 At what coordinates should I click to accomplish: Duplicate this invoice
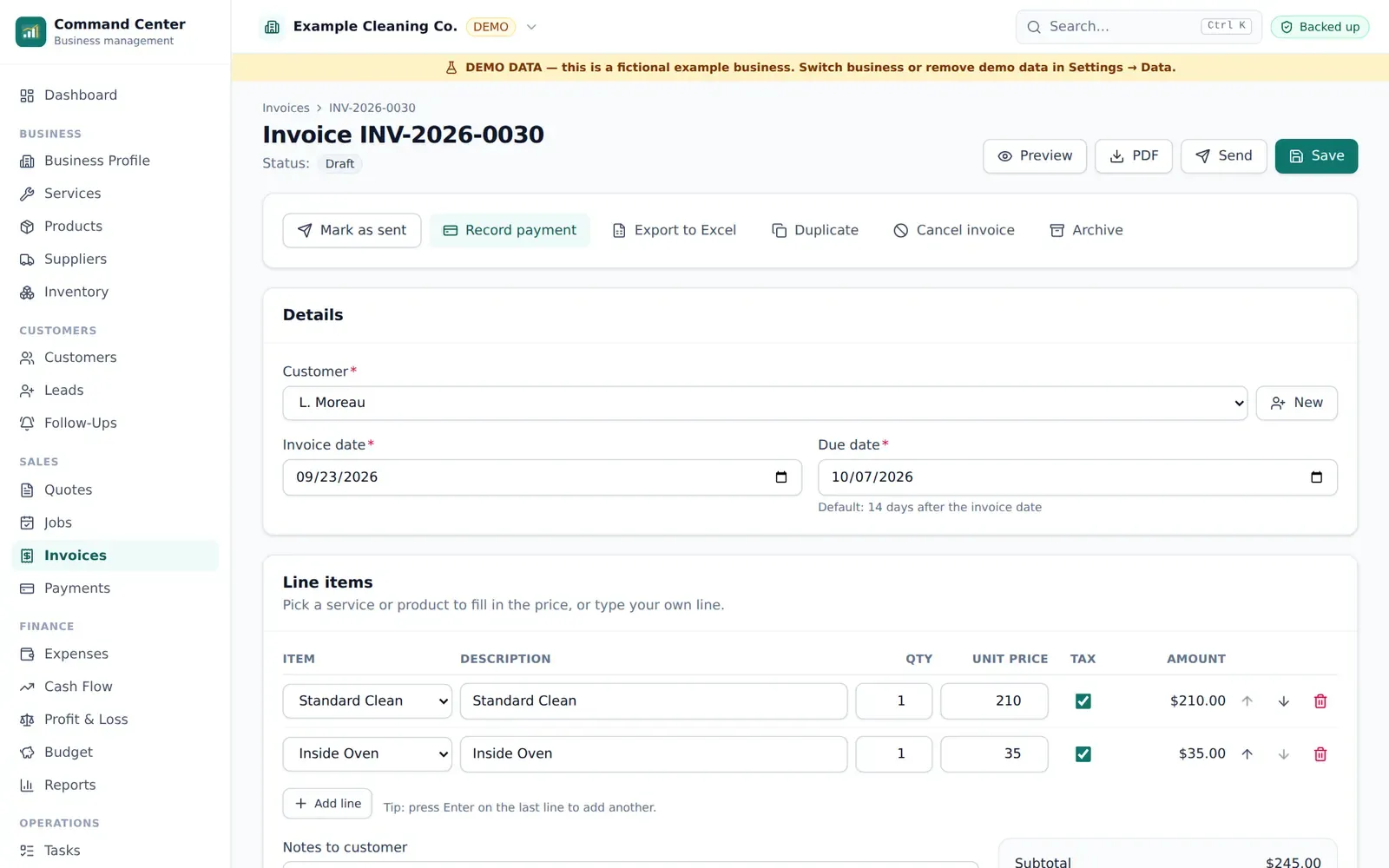815,231
